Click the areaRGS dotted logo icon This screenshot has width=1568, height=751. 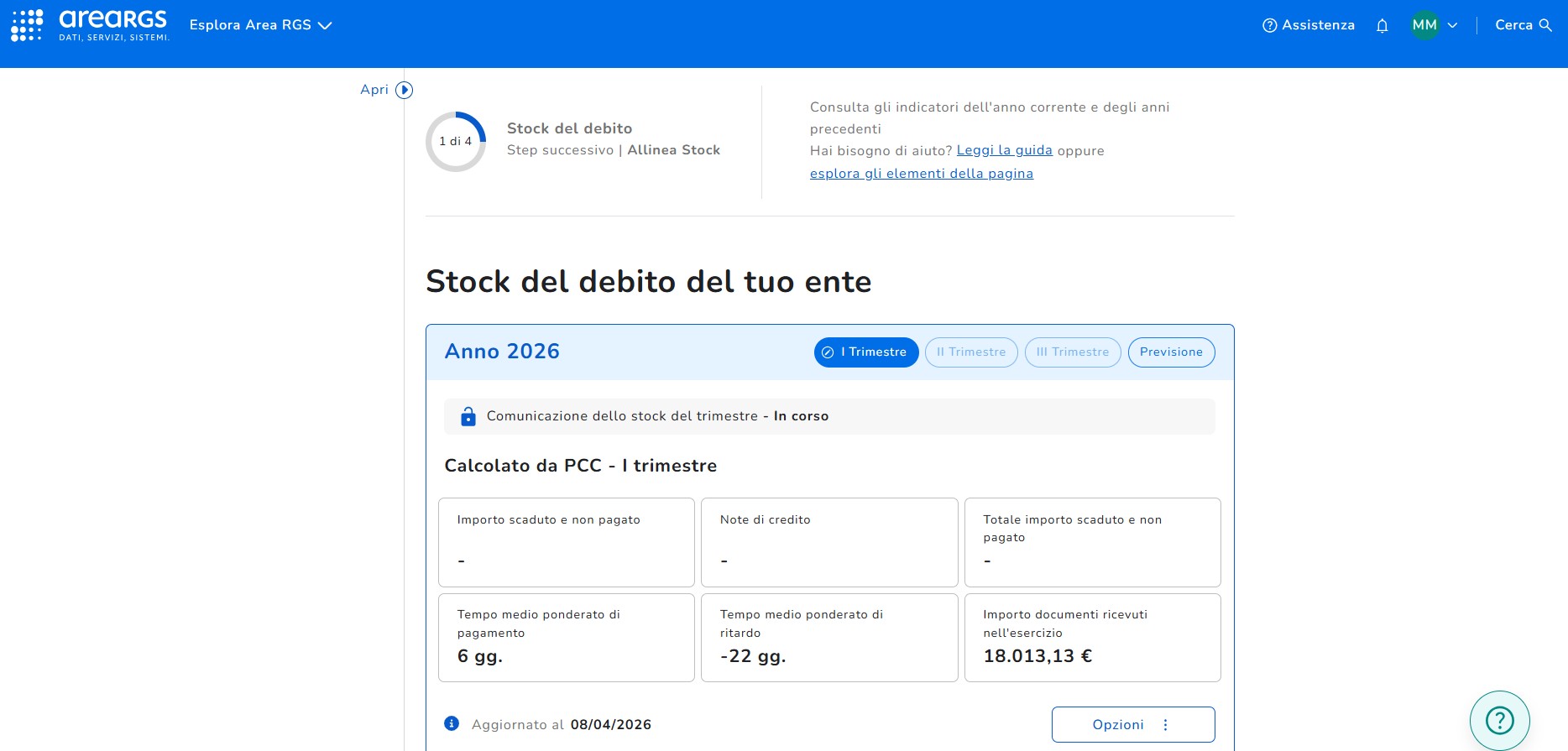point(27,25)
